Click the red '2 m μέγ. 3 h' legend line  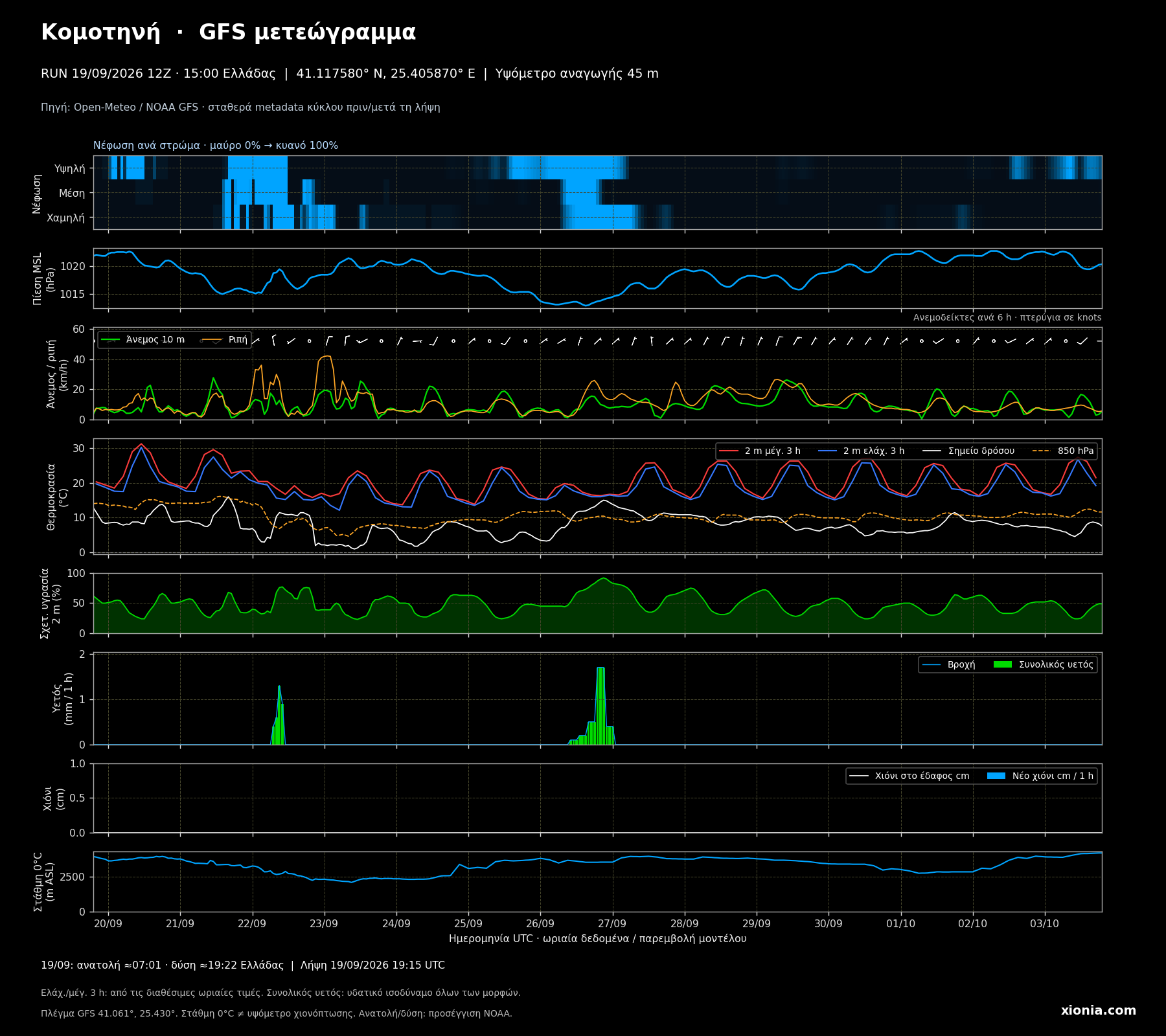click(729, 451)
